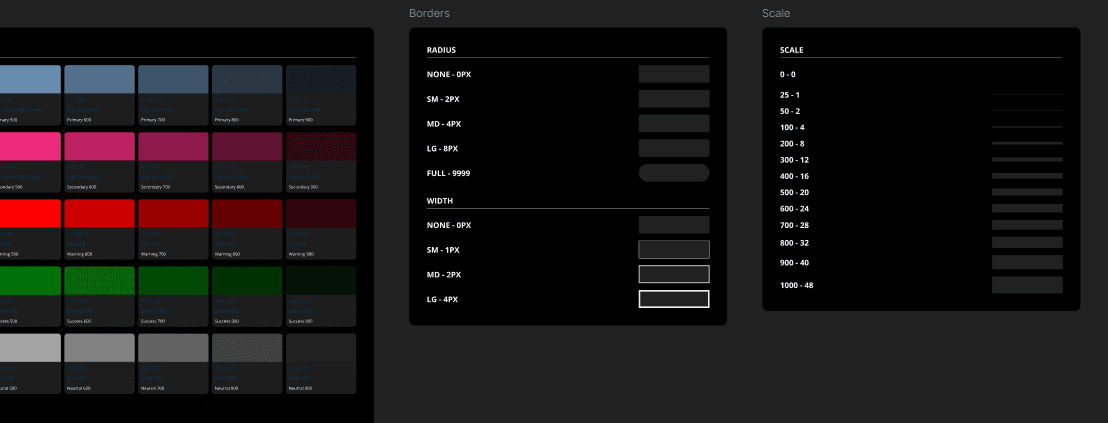The image size is (1108, 423).
Task: Click the 200 - 8 scale label
Action: [x=792, y=143]
